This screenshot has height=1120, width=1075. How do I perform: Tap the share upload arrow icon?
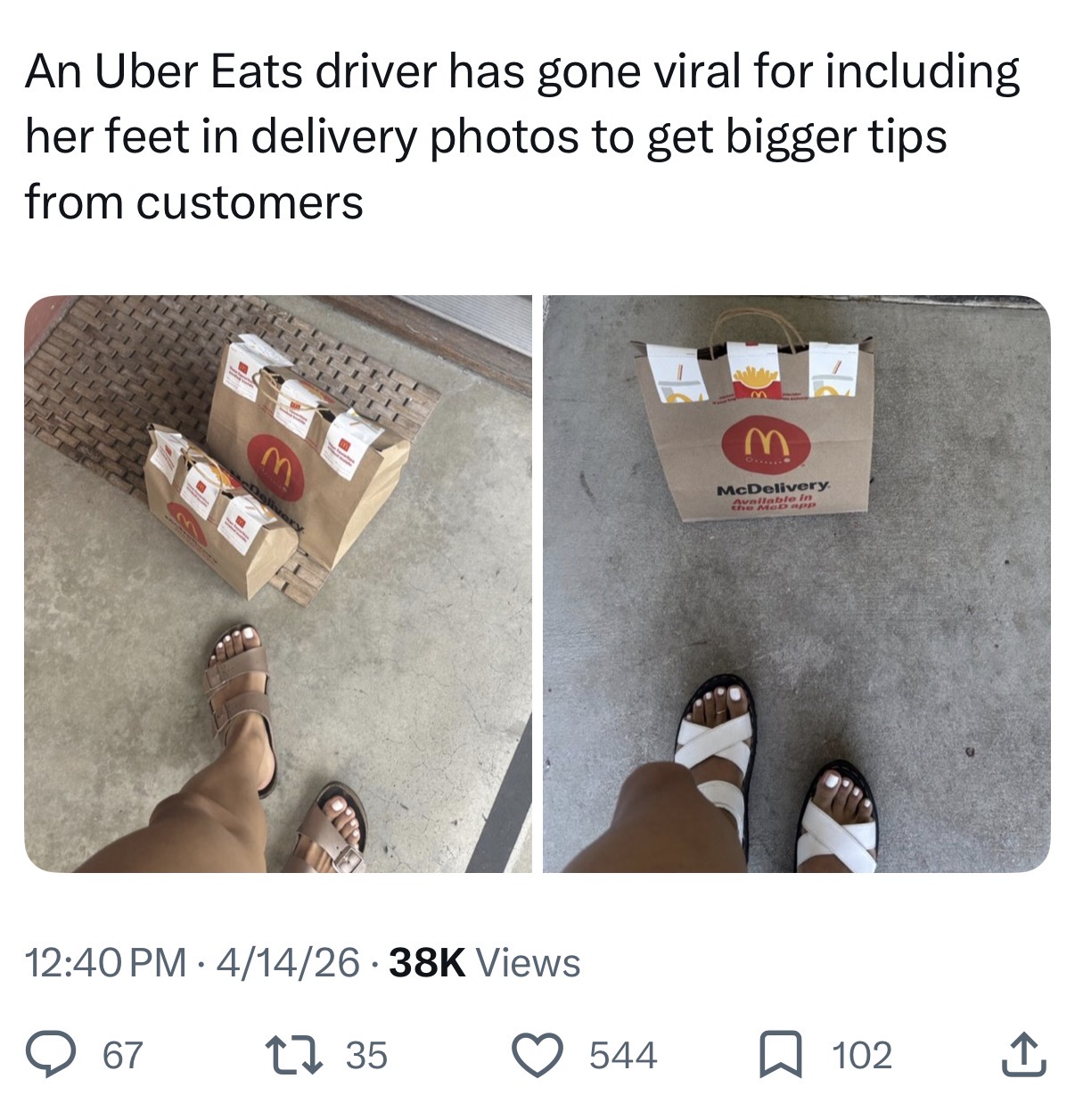(x=1024, y=1054)
